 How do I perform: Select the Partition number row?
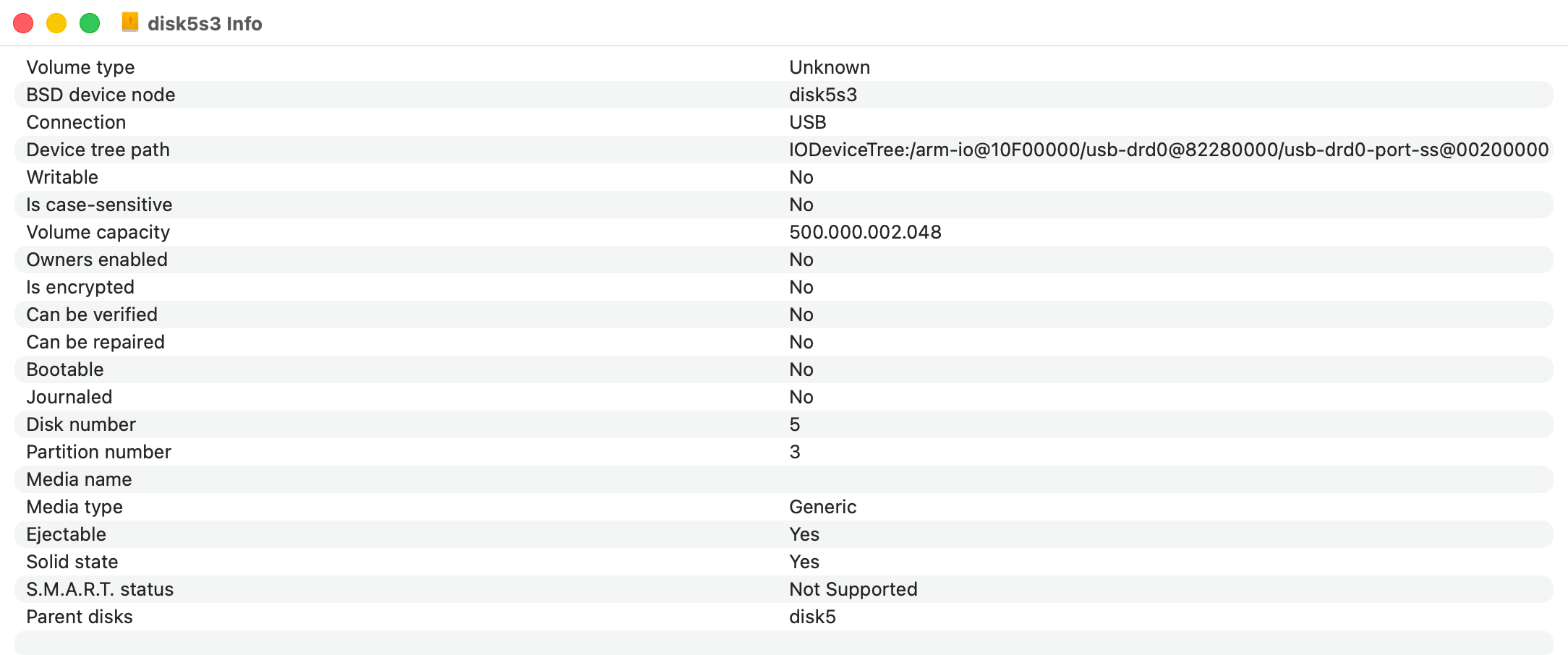pos(784,452)
